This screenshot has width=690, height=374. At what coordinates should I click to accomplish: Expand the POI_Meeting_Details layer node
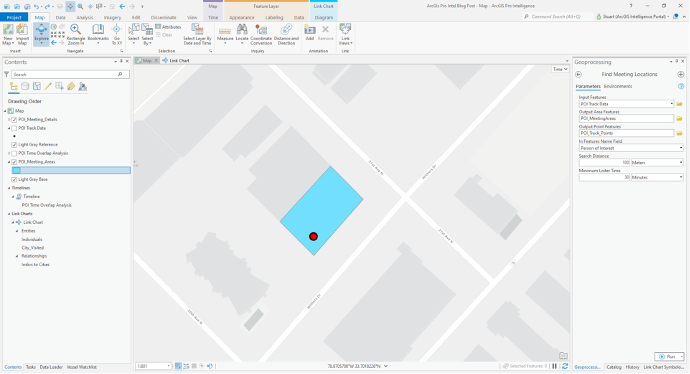tap(9, 120)
